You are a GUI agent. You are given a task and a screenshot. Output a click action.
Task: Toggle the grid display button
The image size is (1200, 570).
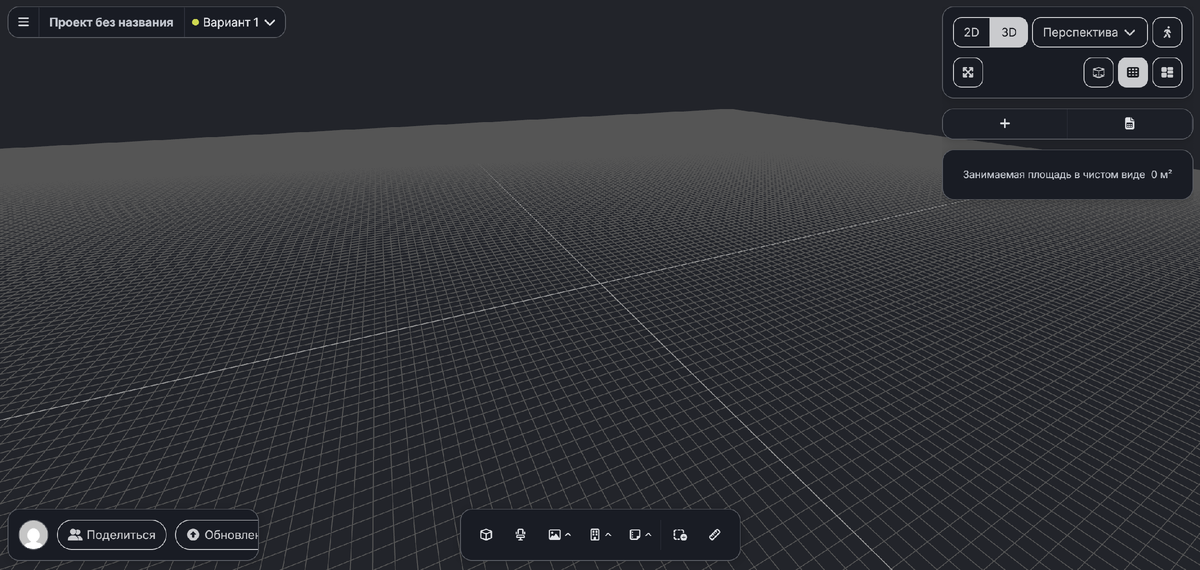coord(1133,72)
